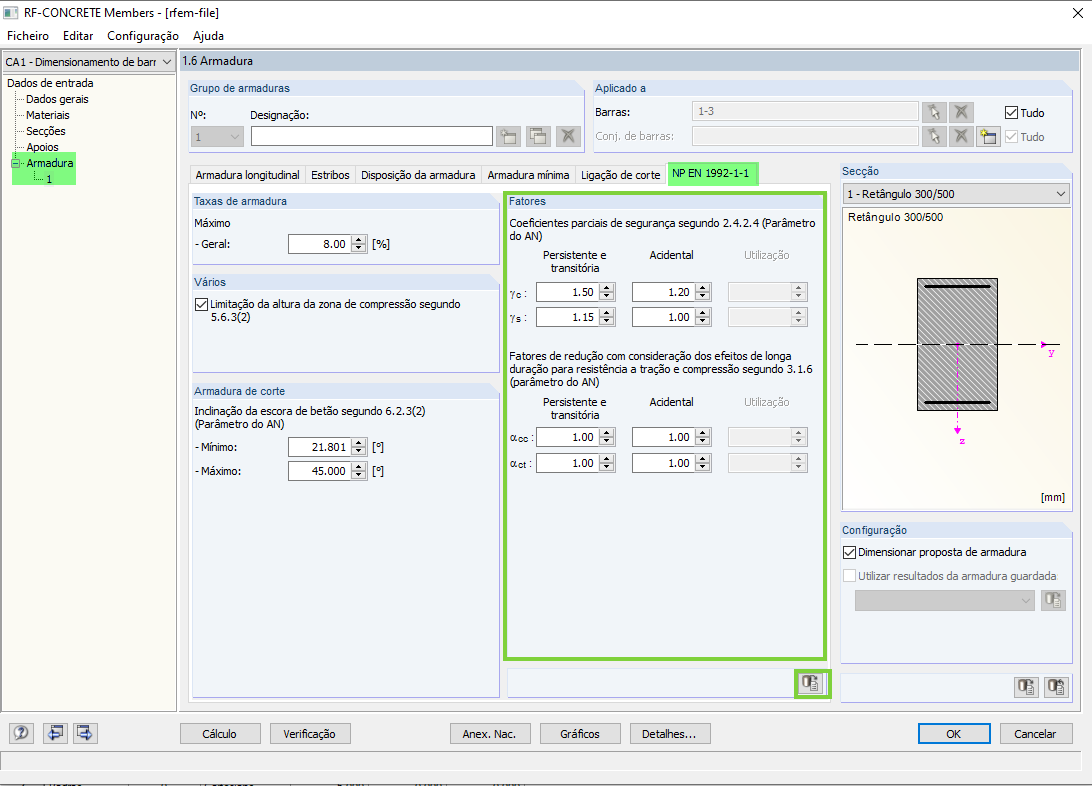Viewport: 1092px width, 786px height.
Task: Click new reinforcement group icon
Action: coord(508,136)
